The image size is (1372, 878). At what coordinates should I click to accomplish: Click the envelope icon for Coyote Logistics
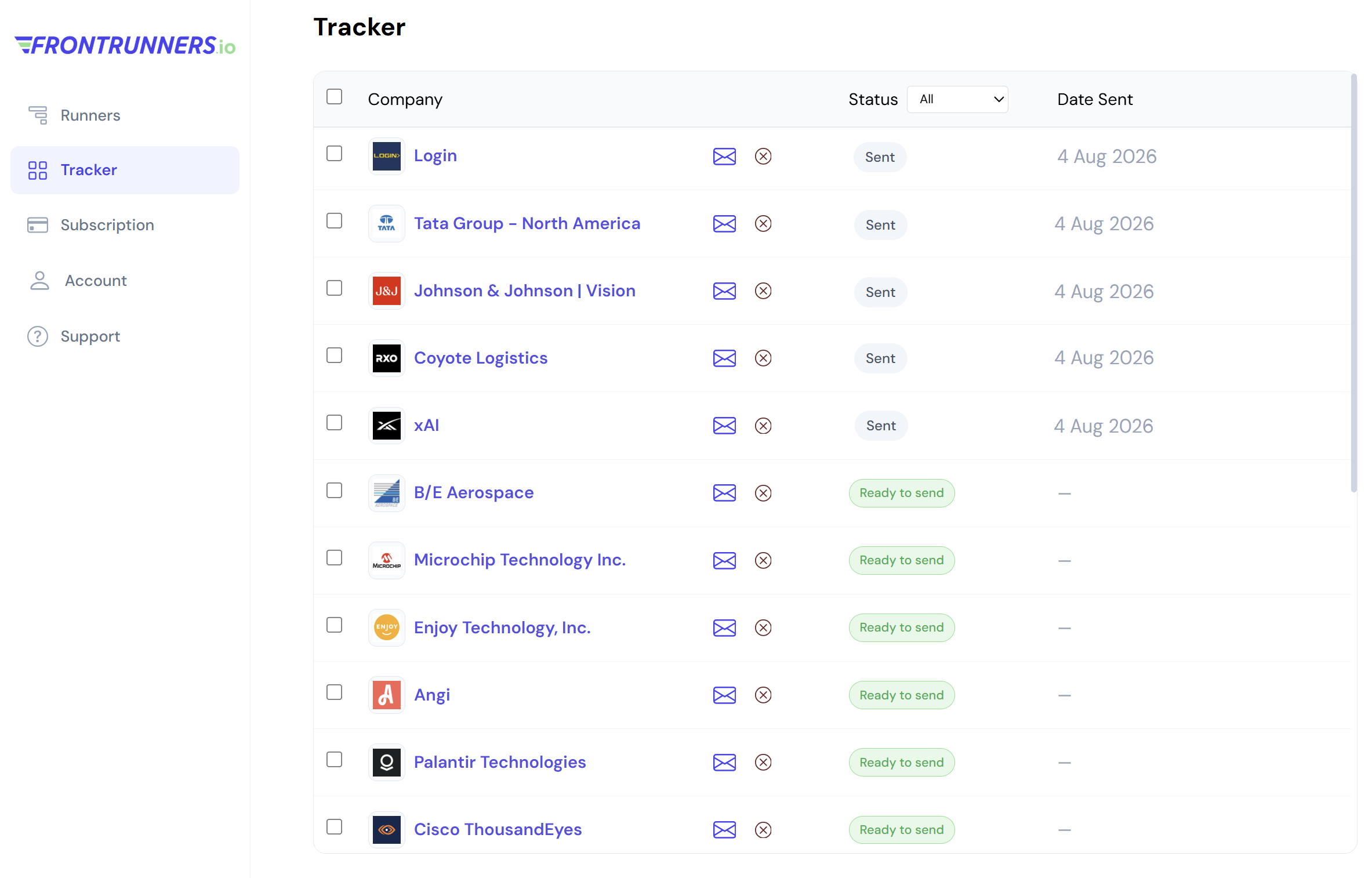coord(724,358)
